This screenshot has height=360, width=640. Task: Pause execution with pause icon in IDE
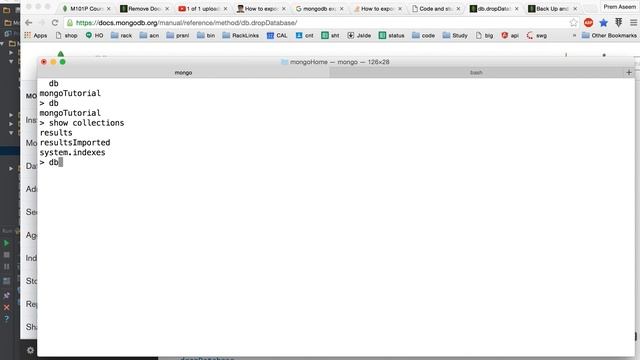click(x=7, y=267)
